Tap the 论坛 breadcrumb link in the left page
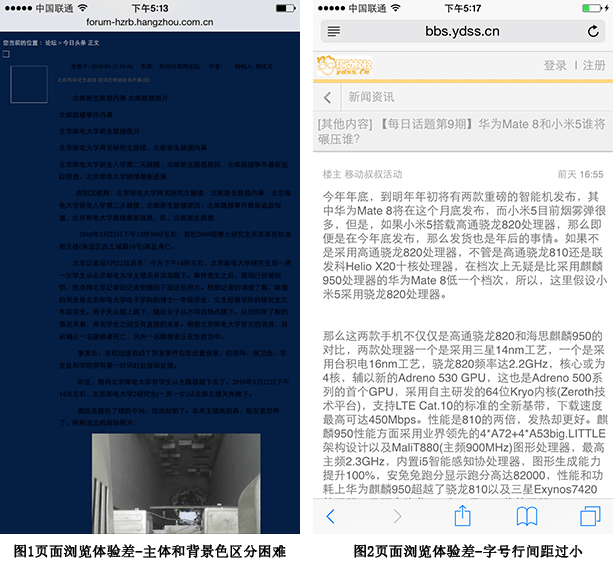This screenshot has height=562, width=613. [x=51, y=43]
